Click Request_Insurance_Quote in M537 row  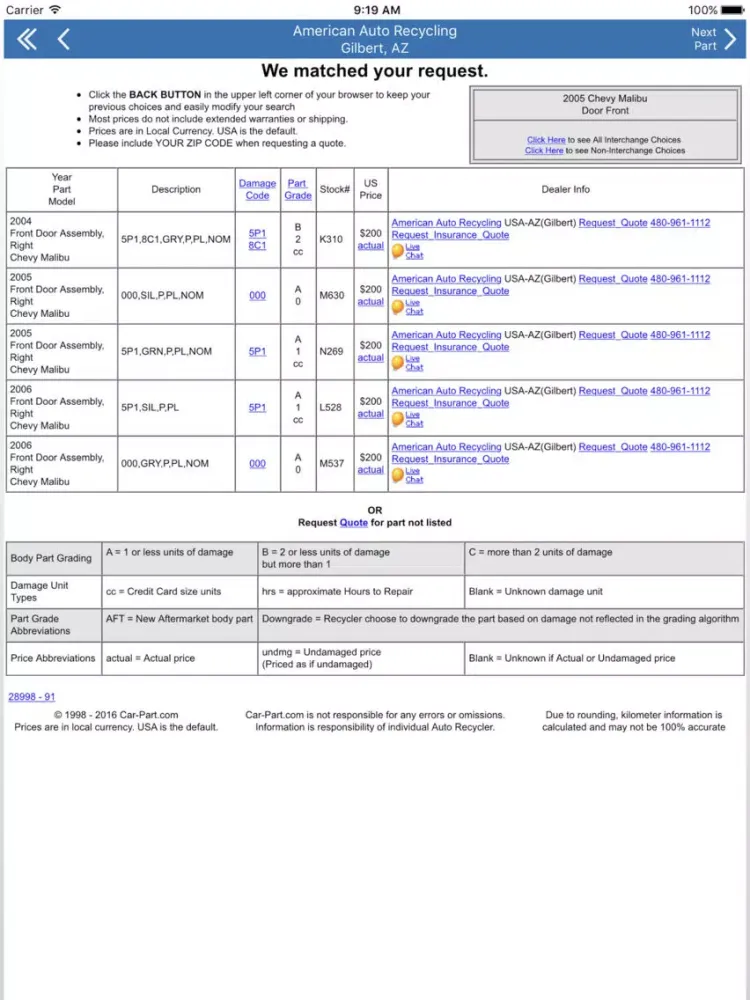tap(450, 459)
